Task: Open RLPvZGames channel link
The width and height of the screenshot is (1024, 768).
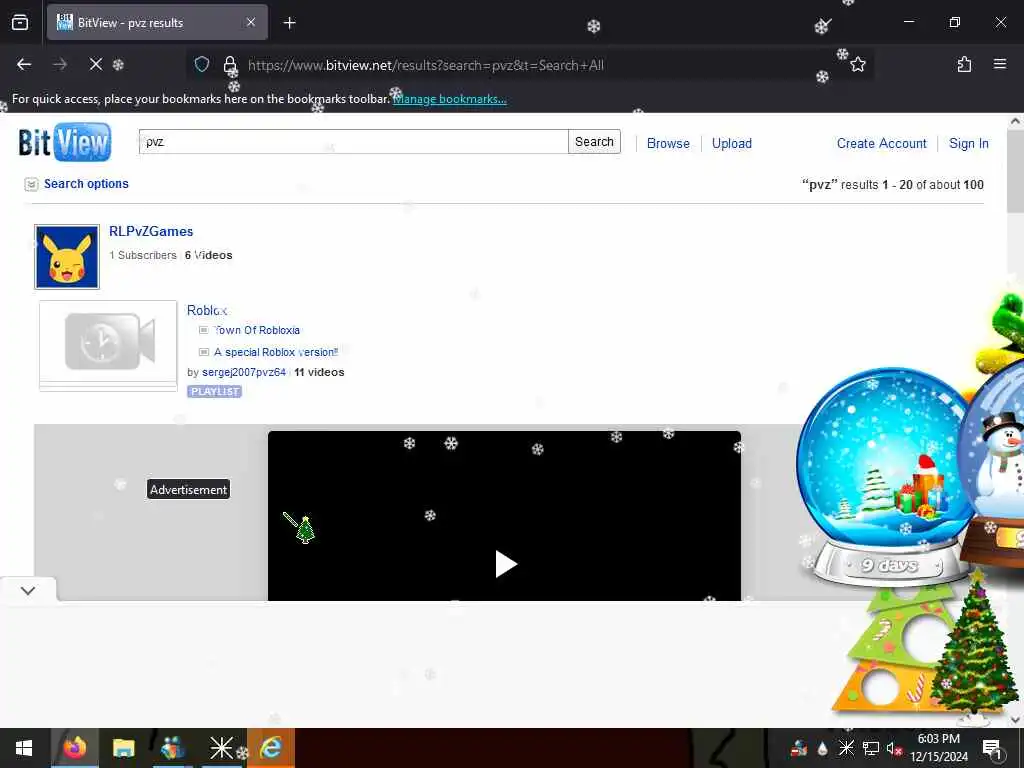Action: click(151, 231)
